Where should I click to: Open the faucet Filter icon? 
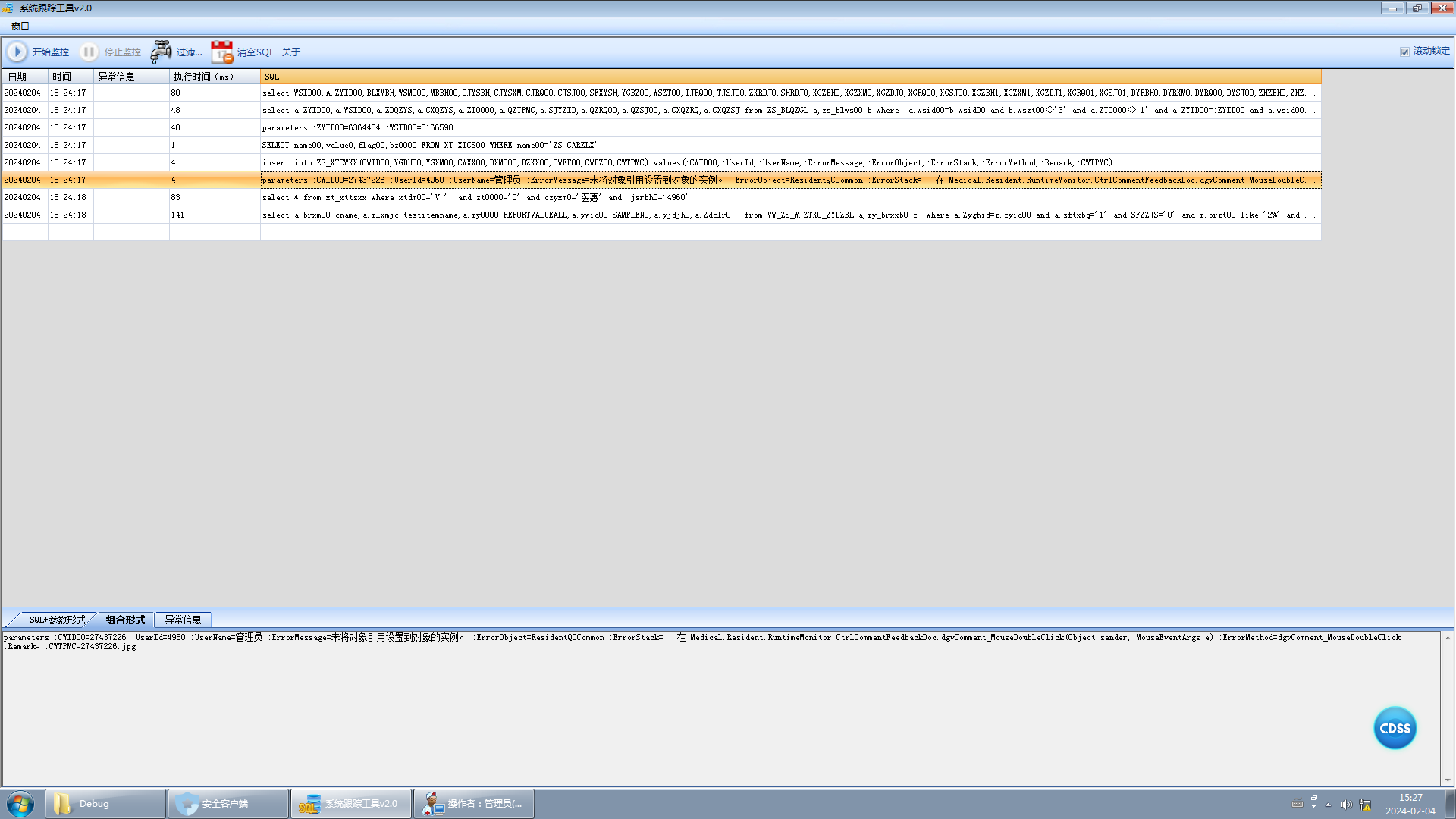161,52
